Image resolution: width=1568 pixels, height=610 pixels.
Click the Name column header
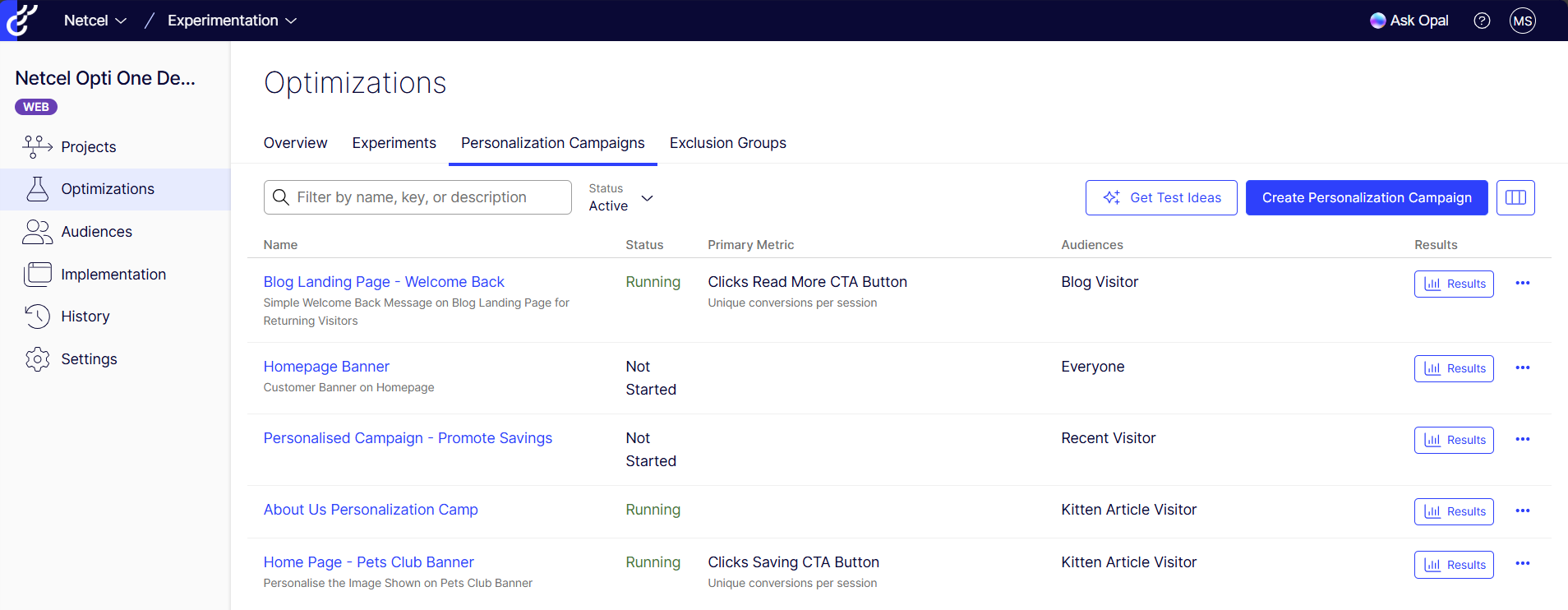tap(280, 245)
